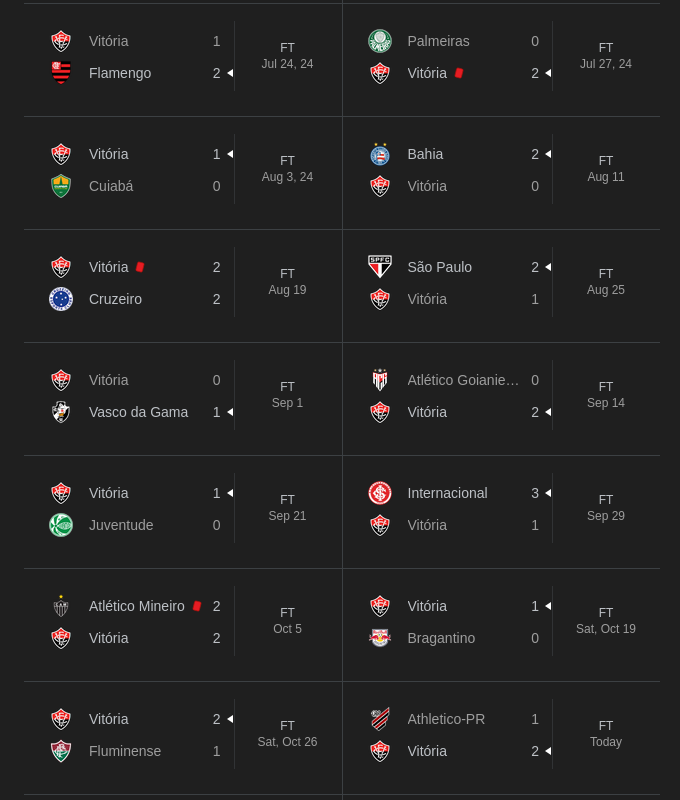The width and height of the screenshot is (680, 800).
Task: Click the Athletico-PR club logo
Action: [x=380, y=719]
